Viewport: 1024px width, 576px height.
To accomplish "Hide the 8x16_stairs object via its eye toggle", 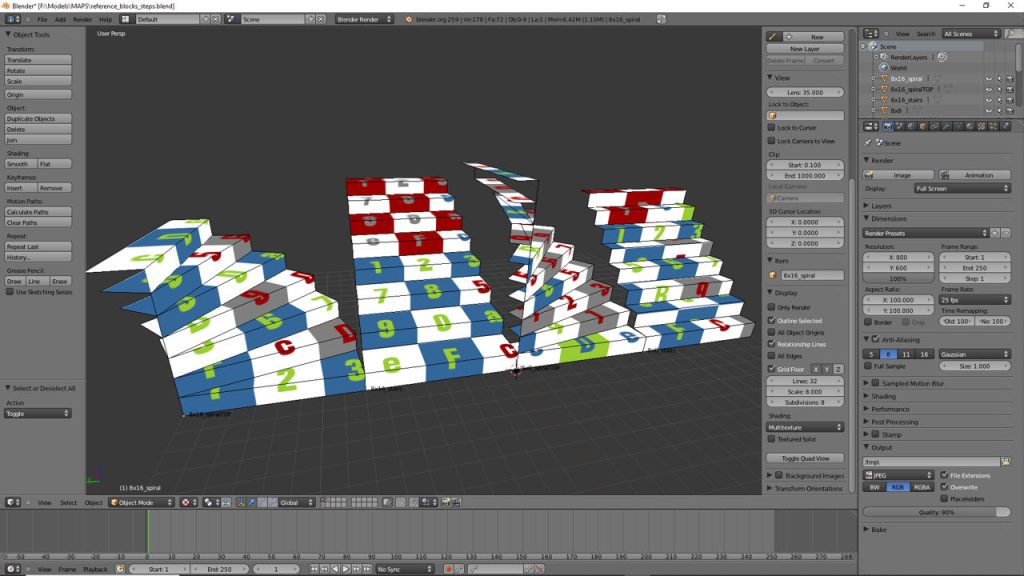I will tap(989, 100).
